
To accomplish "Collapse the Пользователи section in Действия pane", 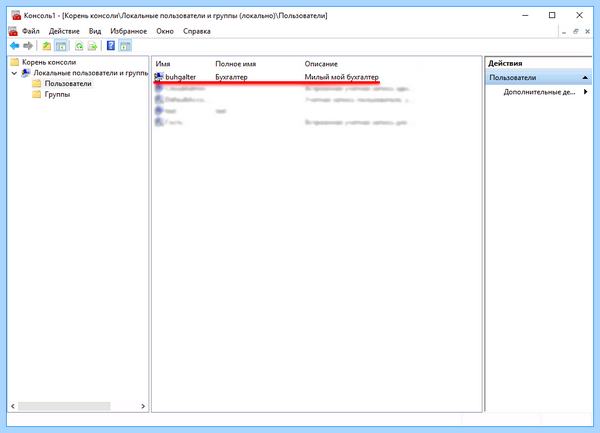I will tap(585, 78).
